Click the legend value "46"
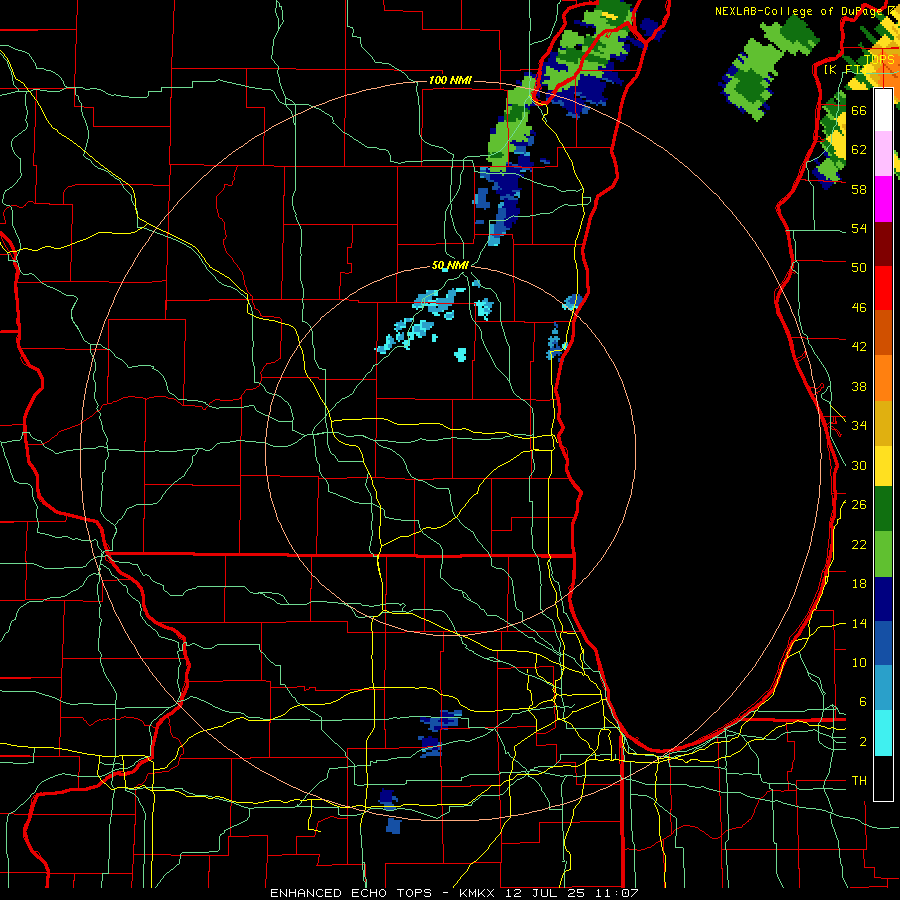The image size is (900, 900). [x=859, y=308]
